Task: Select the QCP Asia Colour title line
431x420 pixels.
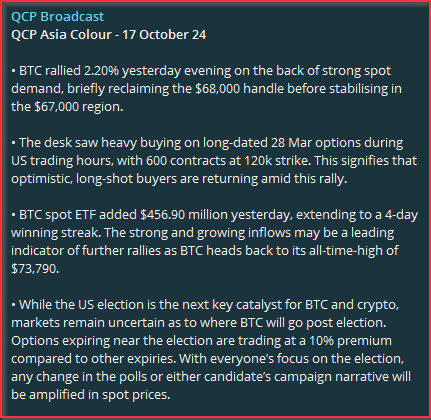Action: coord(109,35)
